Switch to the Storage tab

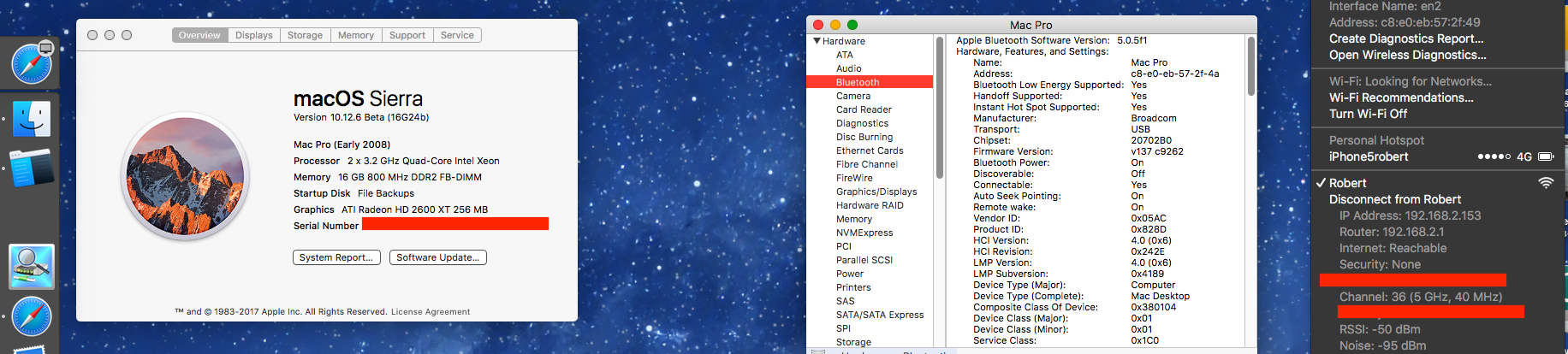[305, 35]
